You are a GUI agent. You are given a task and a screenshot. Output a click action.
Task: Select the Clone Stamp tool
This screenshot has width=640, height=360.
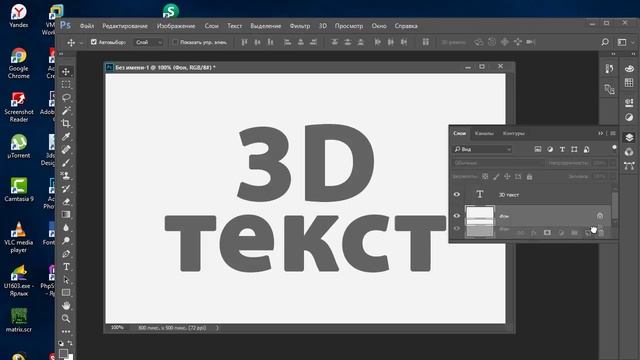(66, 176)
